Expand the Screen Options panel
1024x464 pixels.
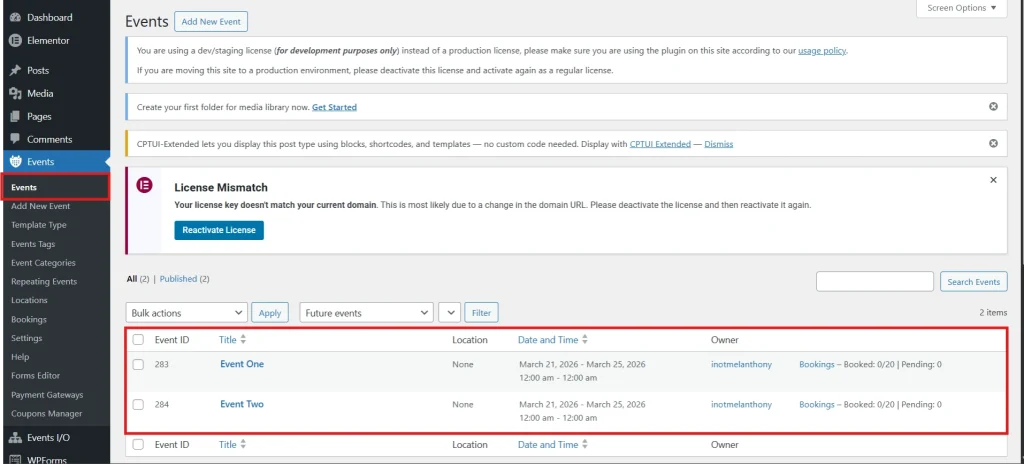961,8
